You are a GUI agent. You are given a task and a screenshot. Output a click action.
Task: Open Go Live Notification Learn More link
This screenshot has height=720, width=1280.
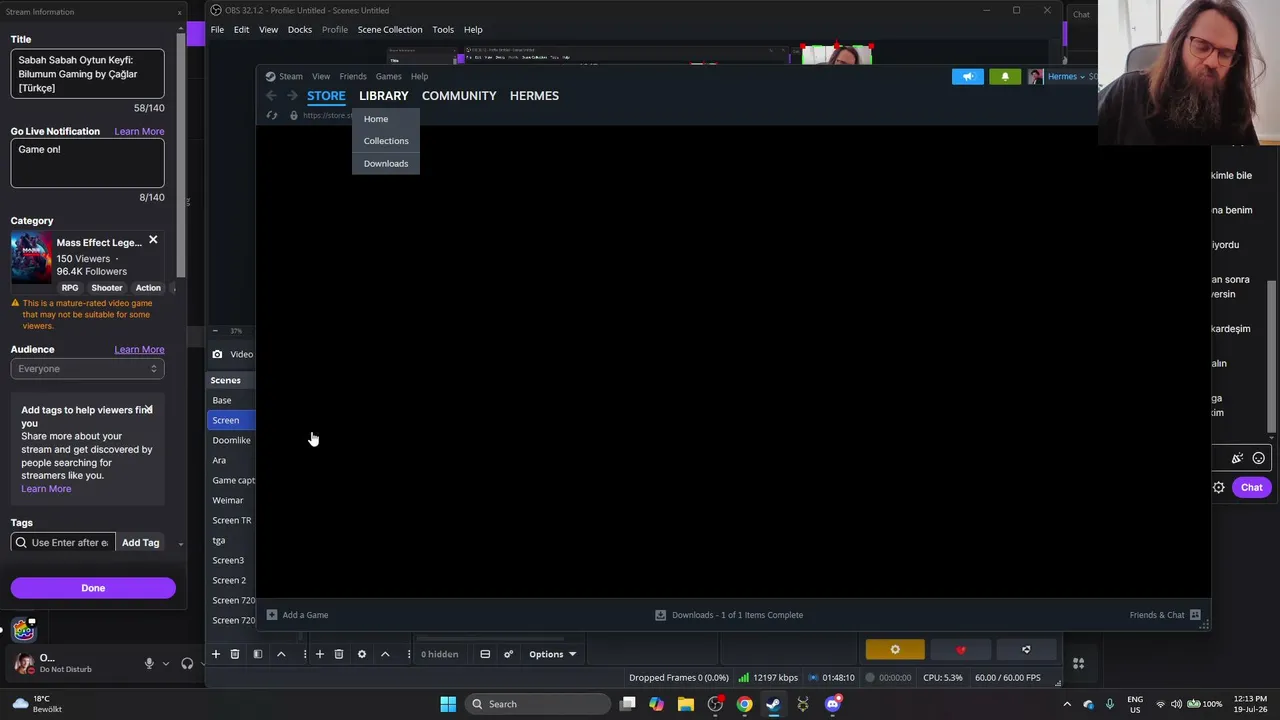[139, 132]
